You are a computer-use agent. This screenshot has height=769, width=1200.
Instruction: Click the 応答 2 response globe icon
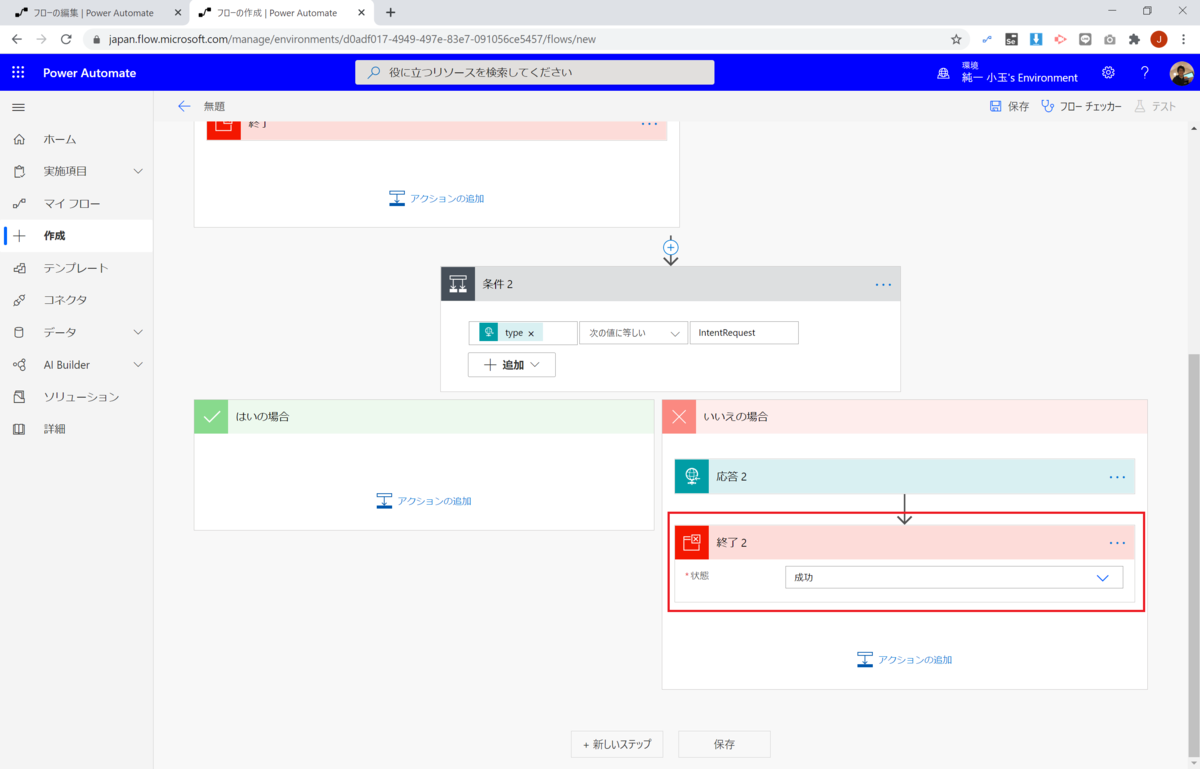tap(691, 476)
